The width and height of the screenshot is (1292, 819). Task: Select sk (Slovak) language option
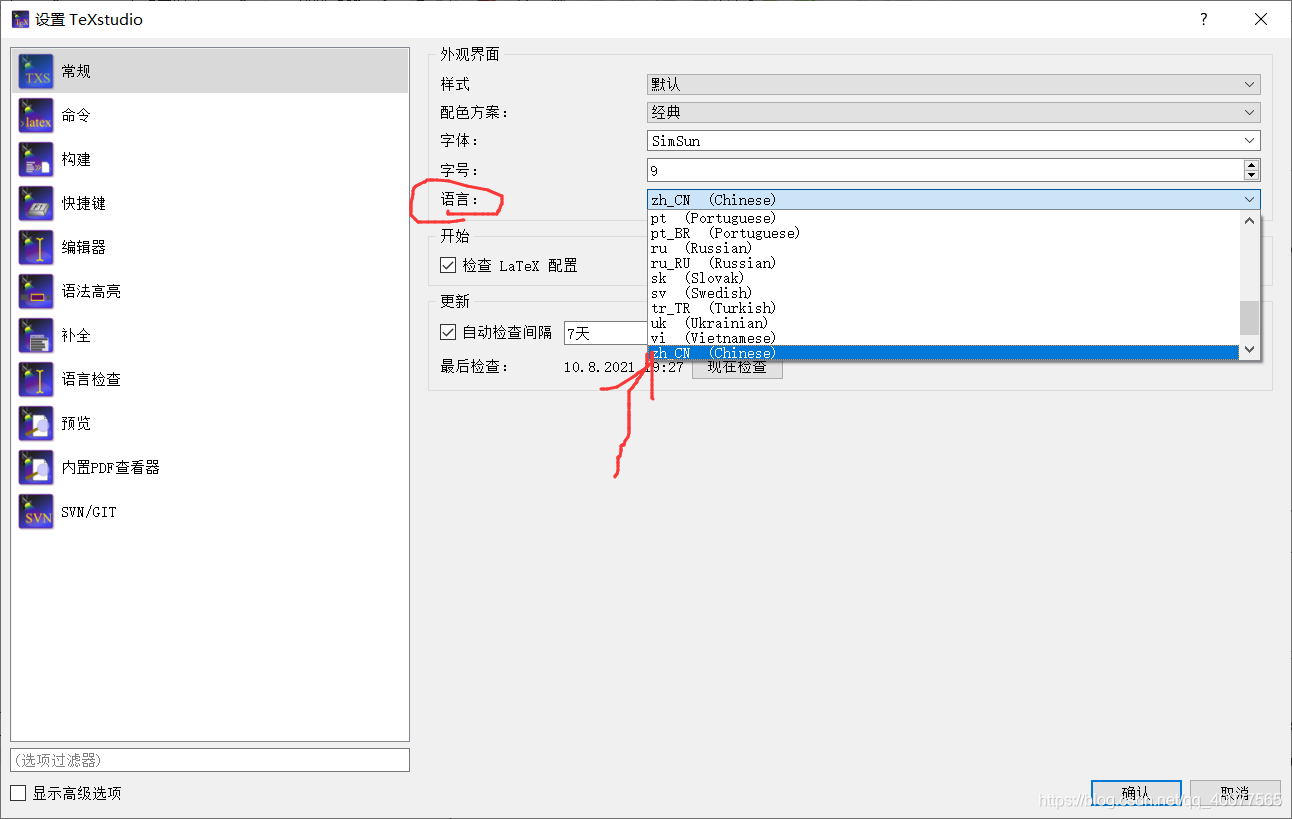coord(943,278)
